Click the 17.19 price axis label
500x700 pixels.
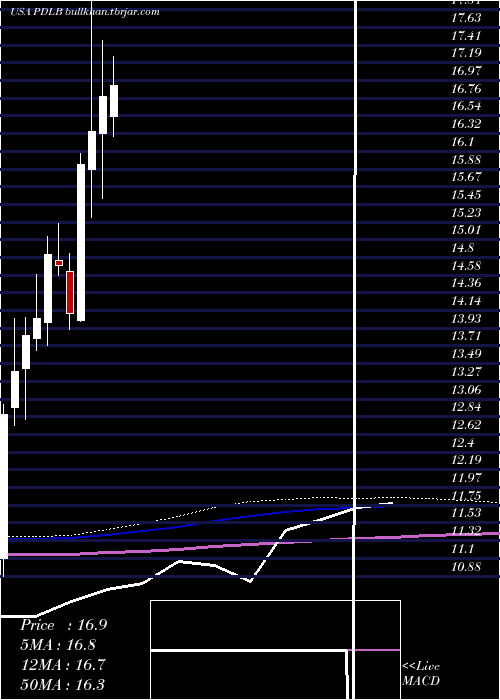[466, 53]
